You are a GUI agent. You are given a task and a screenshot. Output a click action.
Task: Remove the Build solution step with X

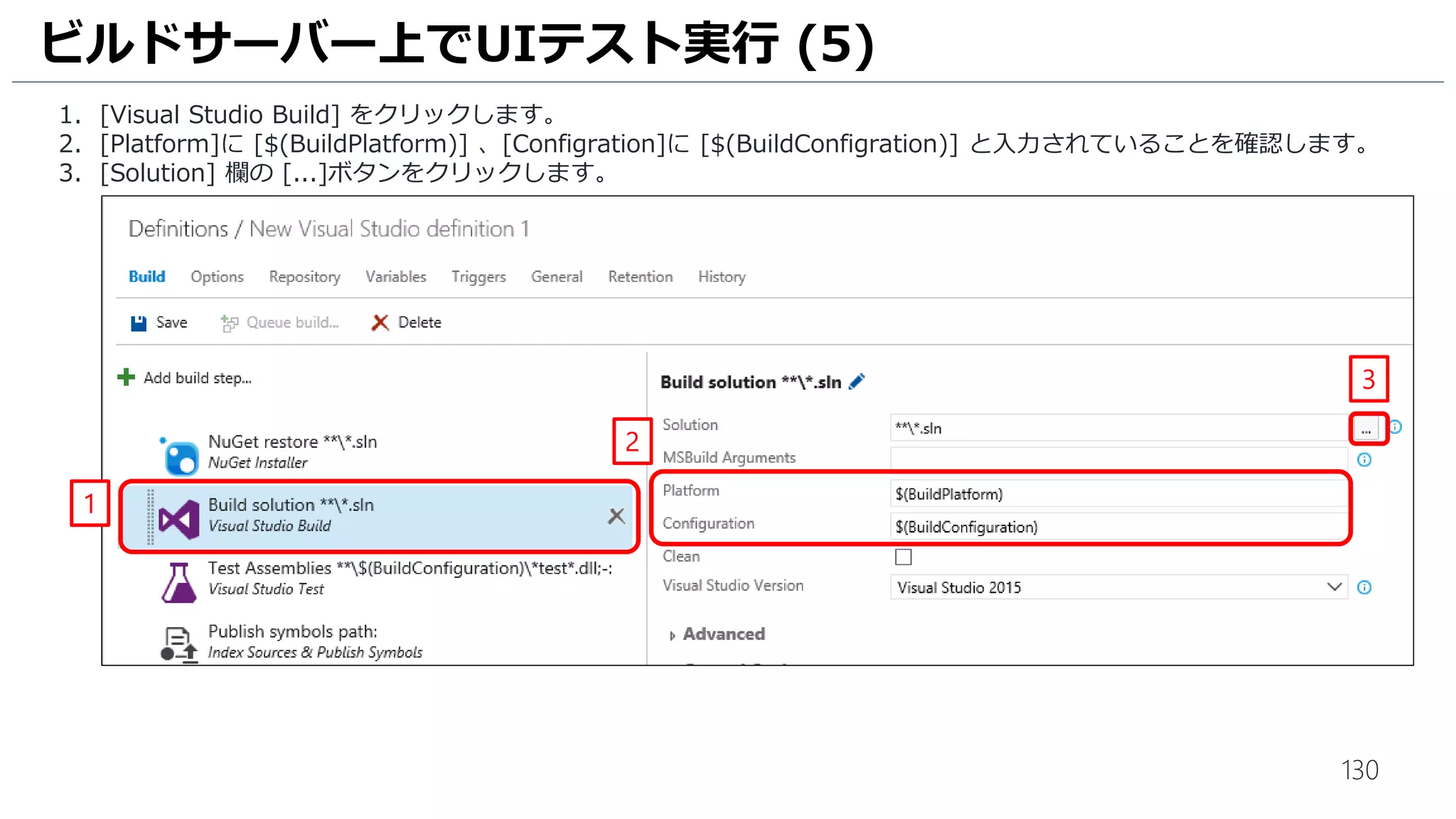pyautogui.click(x=616, y=516)
